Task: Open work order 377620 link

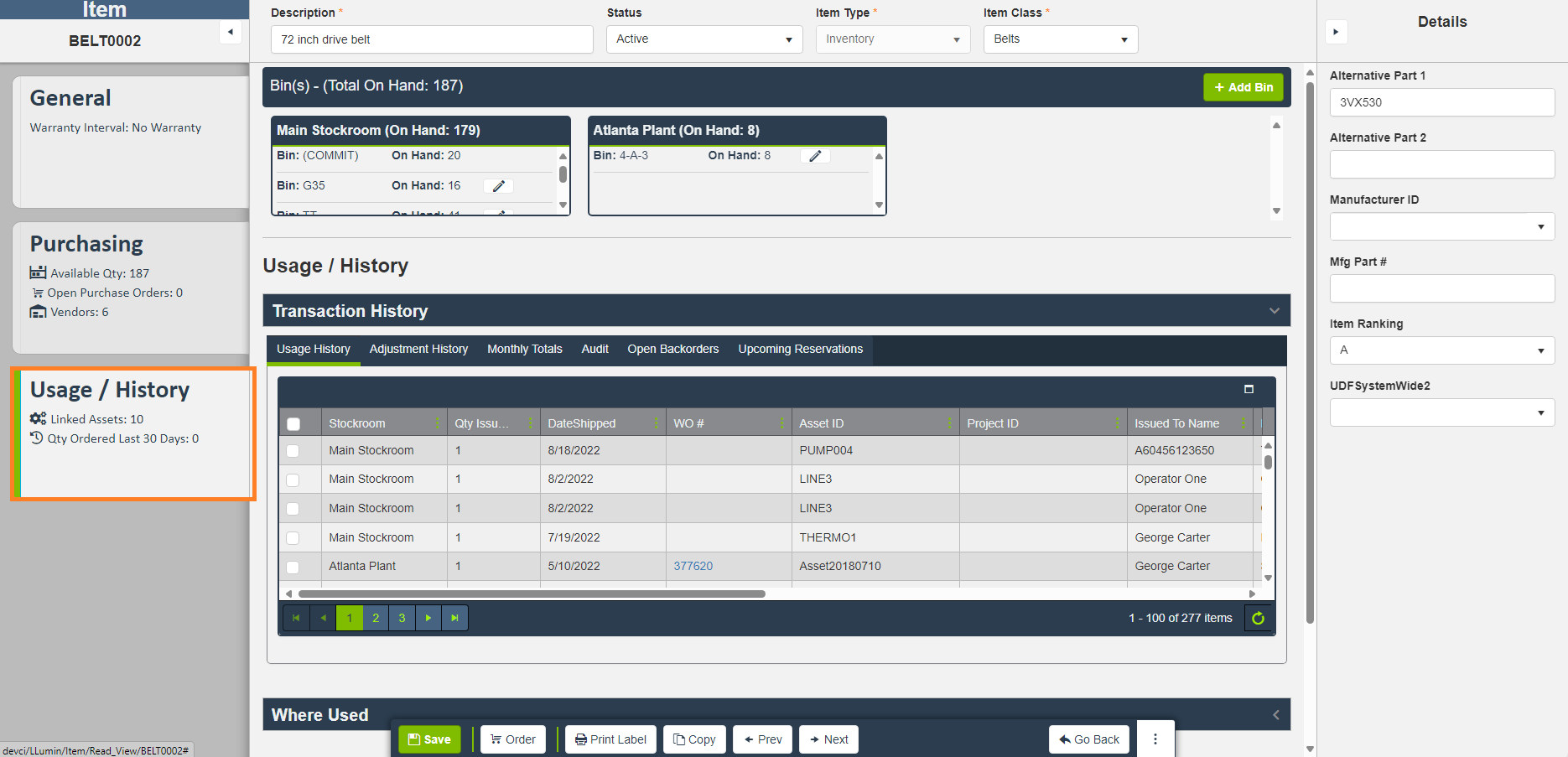Action: [x=693, y=567]
